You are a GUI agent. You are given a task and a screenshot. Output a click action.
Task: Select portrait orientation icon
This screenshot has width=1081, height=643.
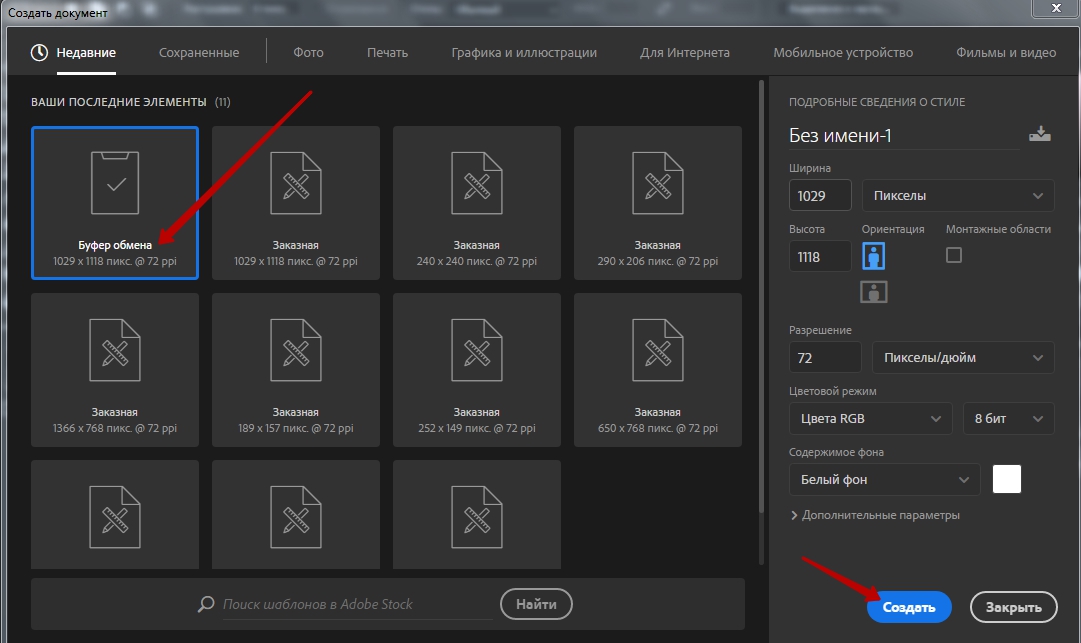coord(873,257)
